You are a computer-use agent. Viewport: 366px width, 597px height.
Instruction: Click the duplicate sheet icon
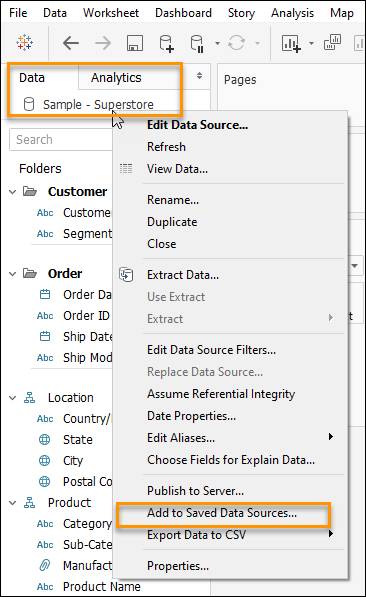[x=332, y=42]
